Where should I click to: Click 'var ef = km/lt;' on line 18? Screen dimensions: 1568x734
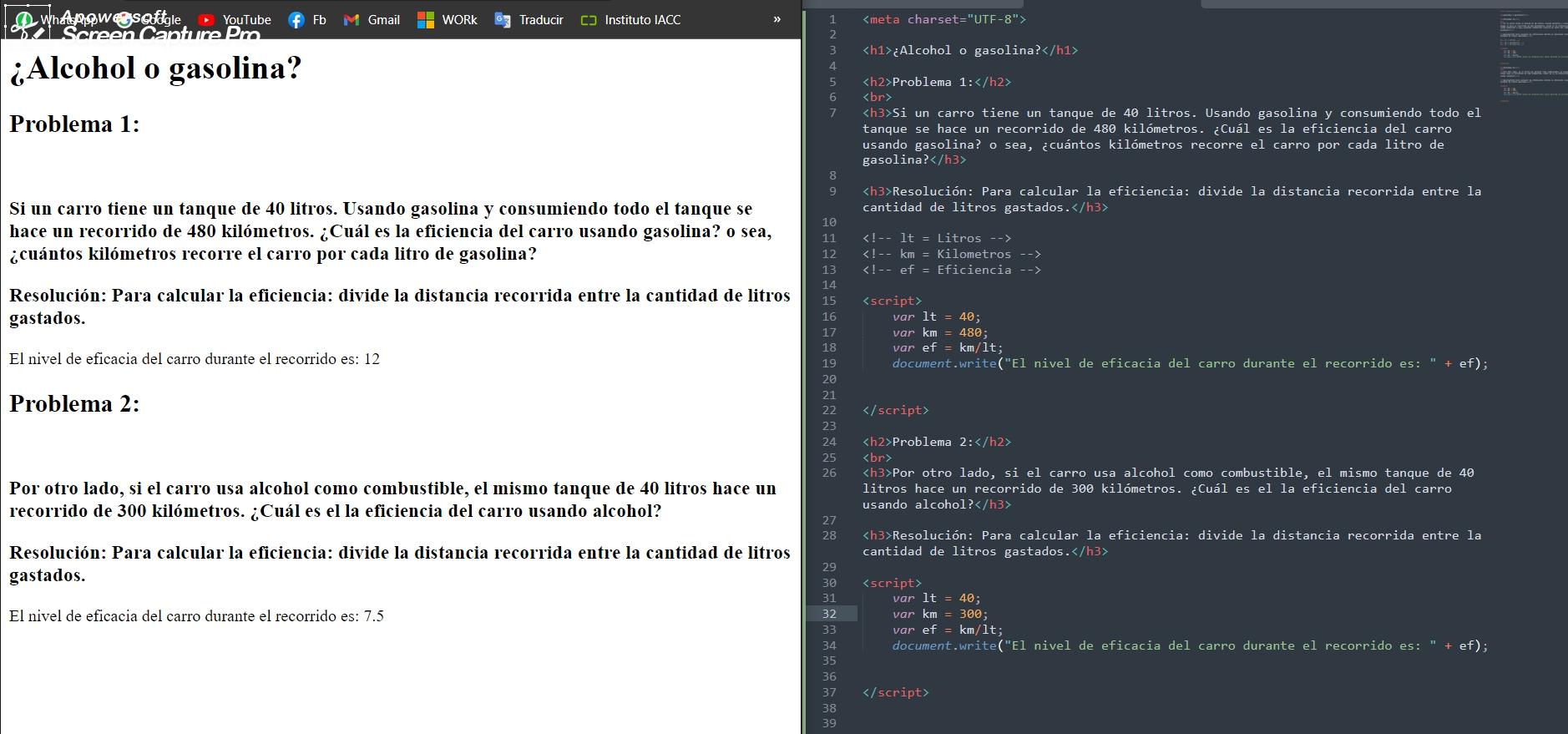click(x=948, y=347)
